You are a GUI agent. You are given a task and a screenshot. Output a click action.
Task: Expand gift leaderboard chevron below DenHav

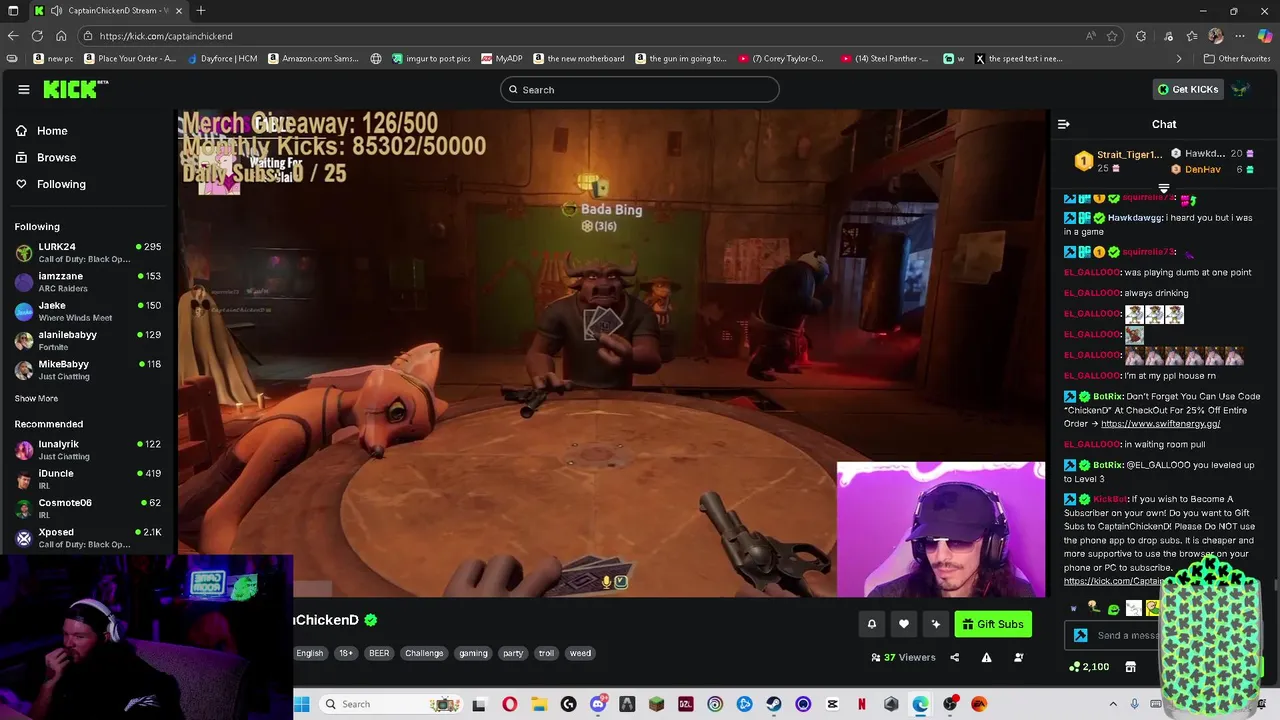[1164, 188]
